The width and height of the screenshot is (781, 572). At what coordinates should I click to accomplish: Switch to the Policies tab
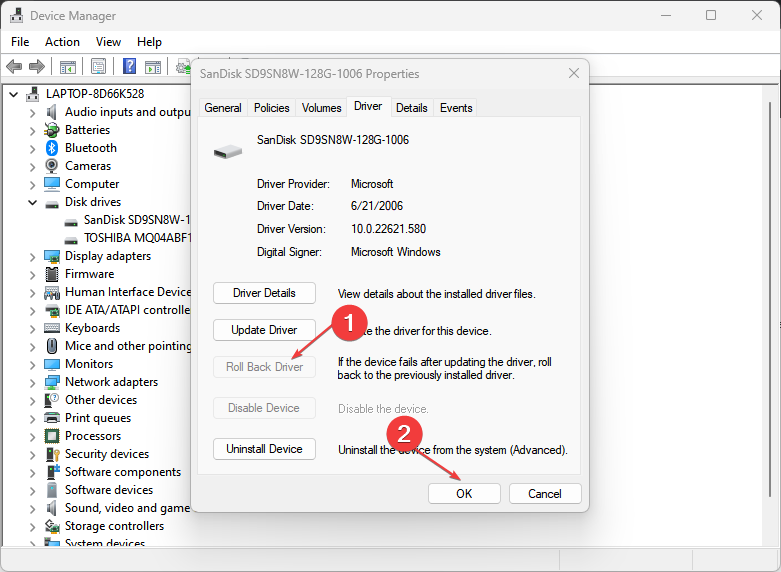271,108
